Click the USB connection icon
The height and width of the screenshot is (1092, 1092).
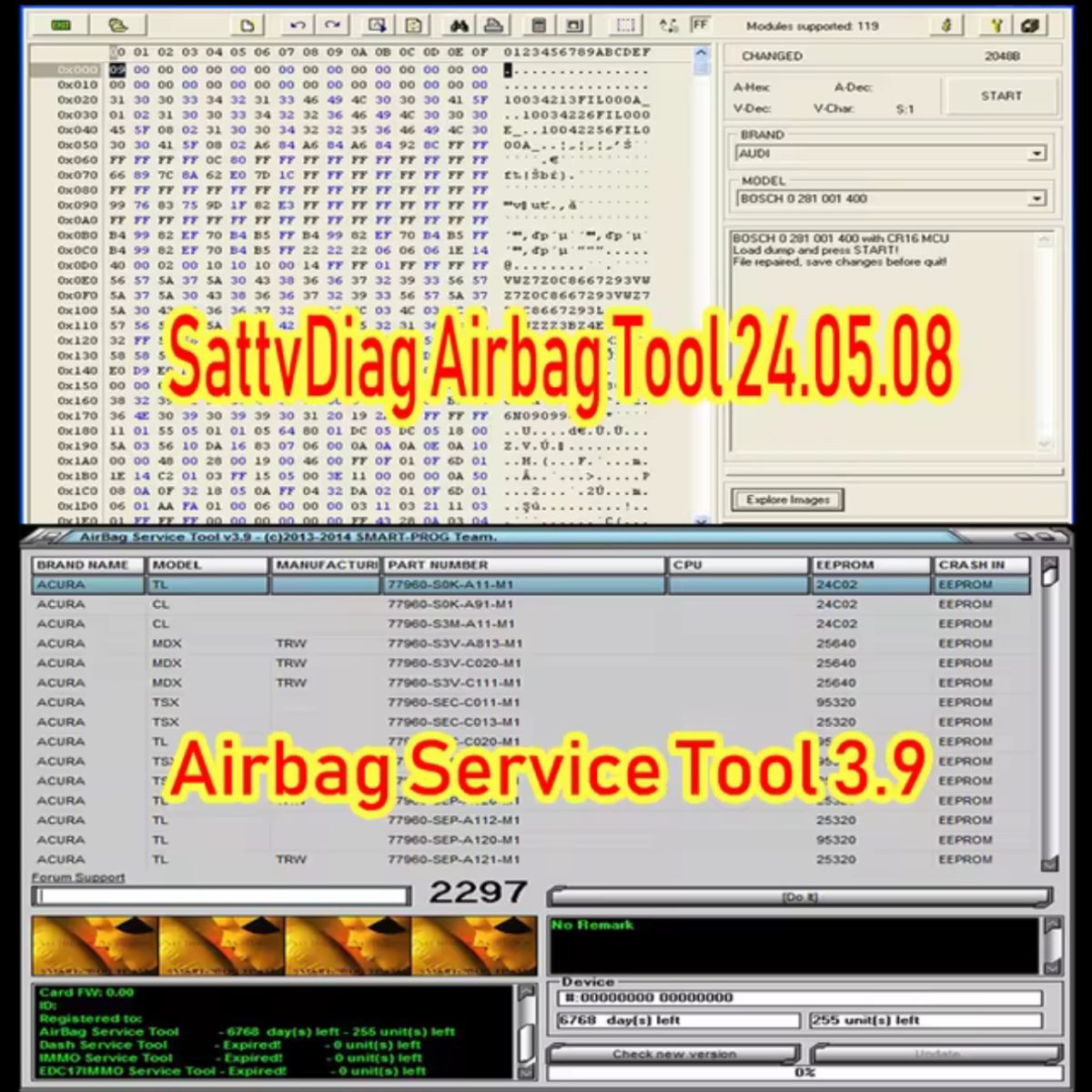[x=946, y=25]
